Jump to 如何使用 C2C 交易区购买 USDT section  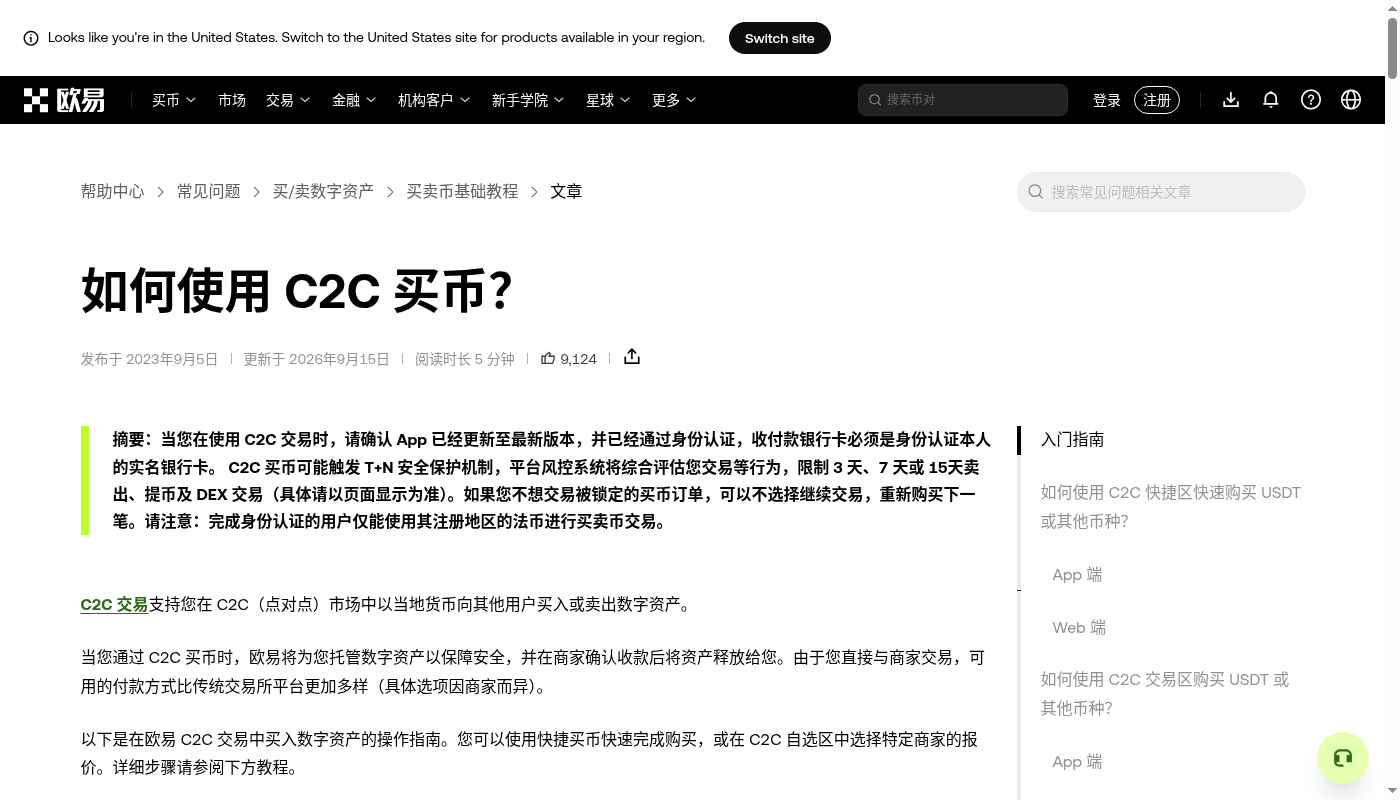pyautogui.click(x=1165, y=694)
